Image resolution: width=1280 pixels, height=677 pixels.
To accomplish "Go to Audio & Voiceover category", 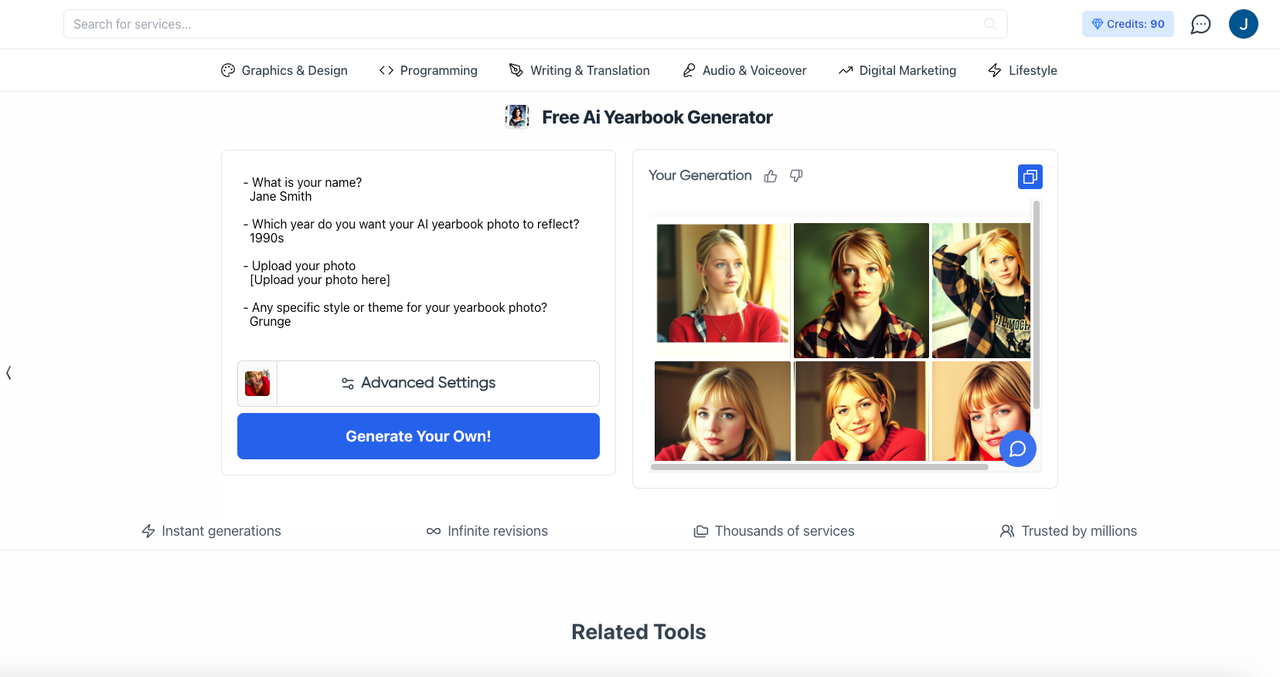I will 744,71.
